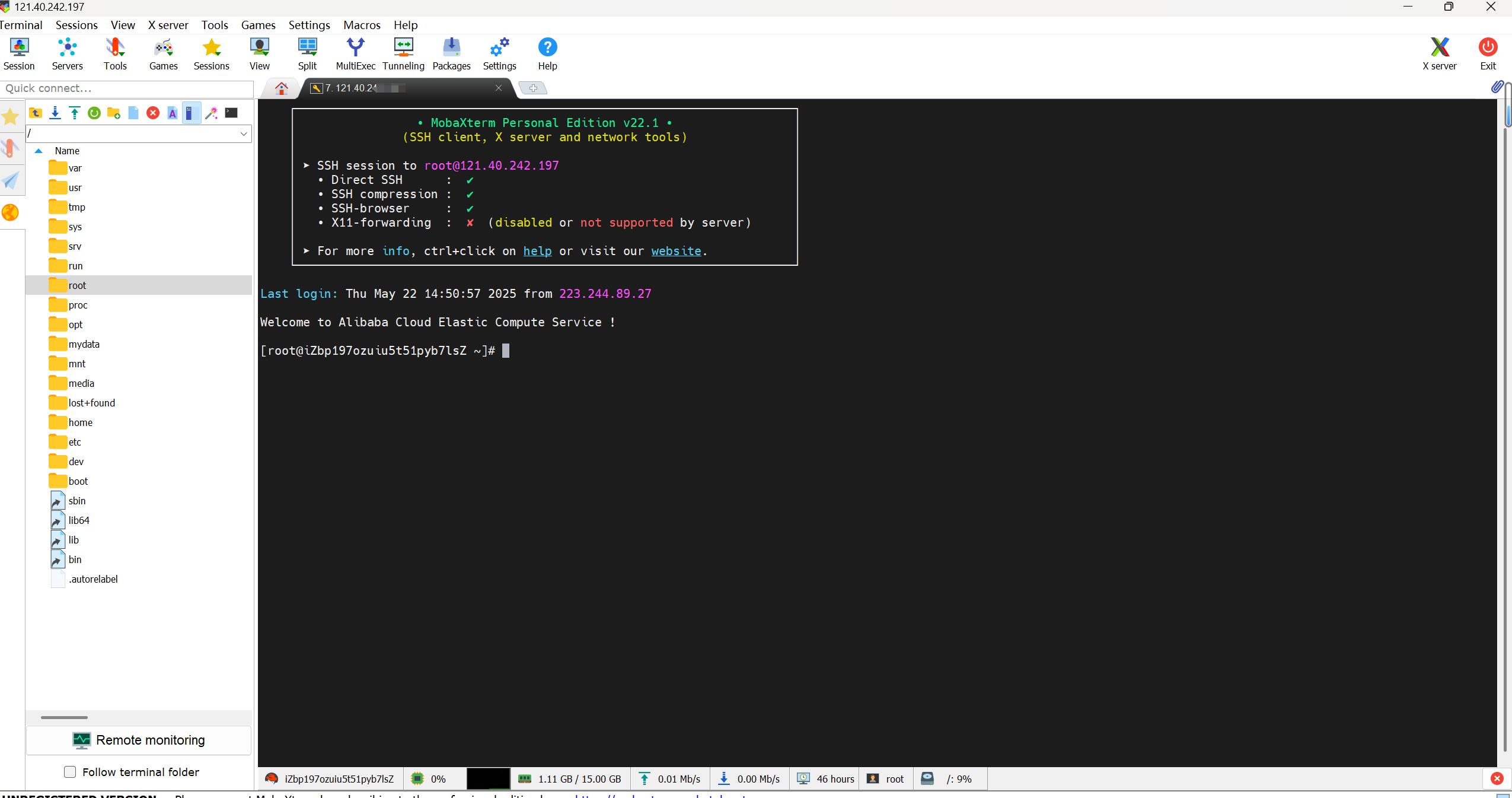The image size is (1512, 798).
Task: Open the Packages toolbar icon
Action: (x=451, y=53)
